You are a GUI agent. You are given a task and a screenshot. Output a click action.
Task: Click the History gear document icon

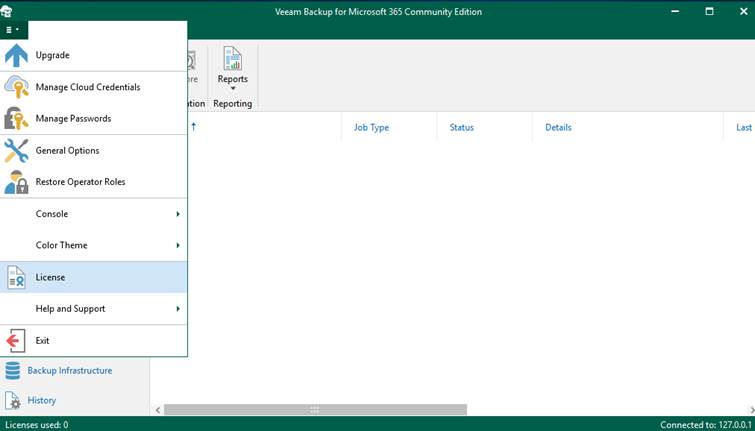tap(13, 401)
